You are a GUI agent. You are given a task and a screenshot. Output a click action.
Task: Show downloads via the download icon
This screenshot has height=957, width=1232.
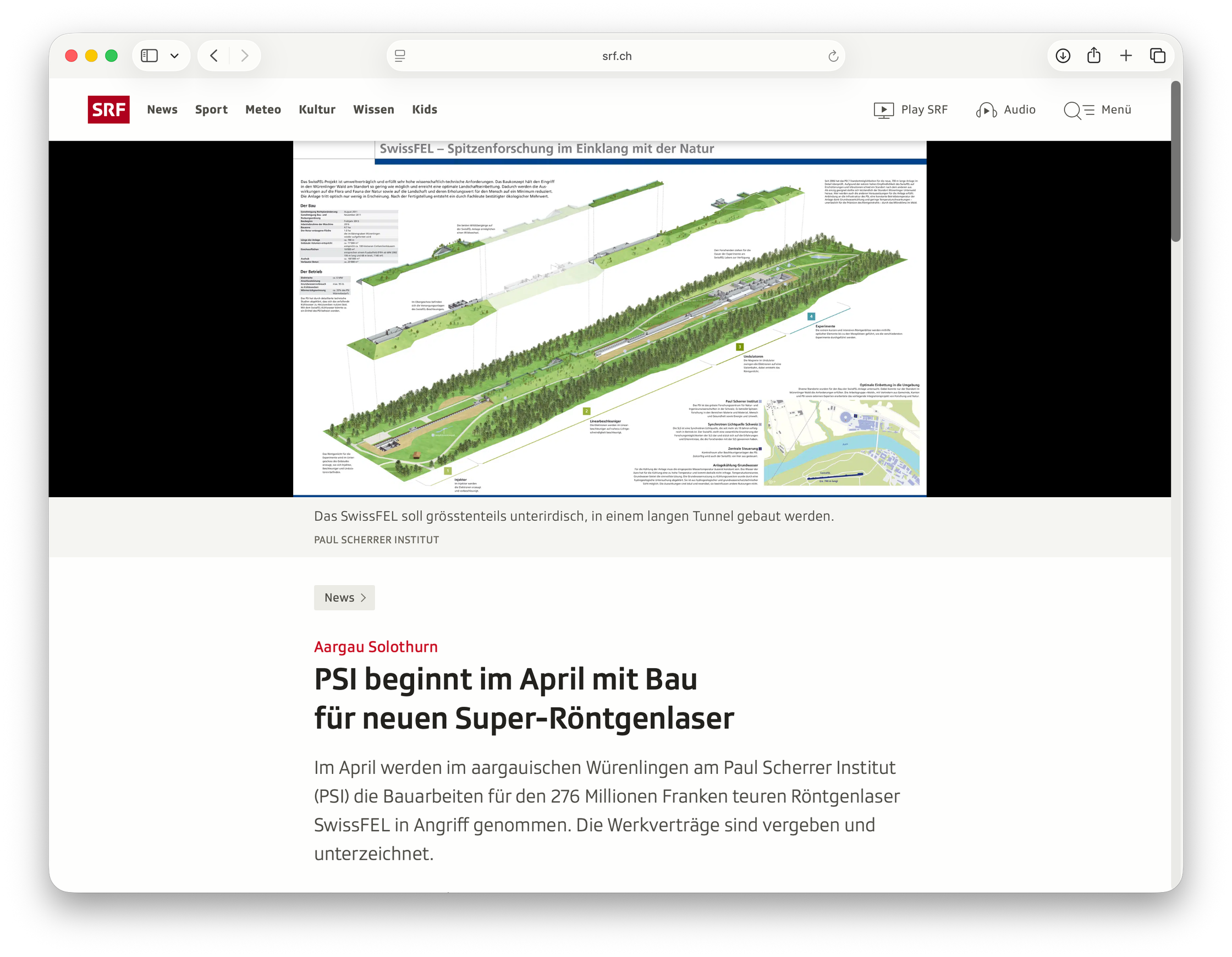(1063, 56)
